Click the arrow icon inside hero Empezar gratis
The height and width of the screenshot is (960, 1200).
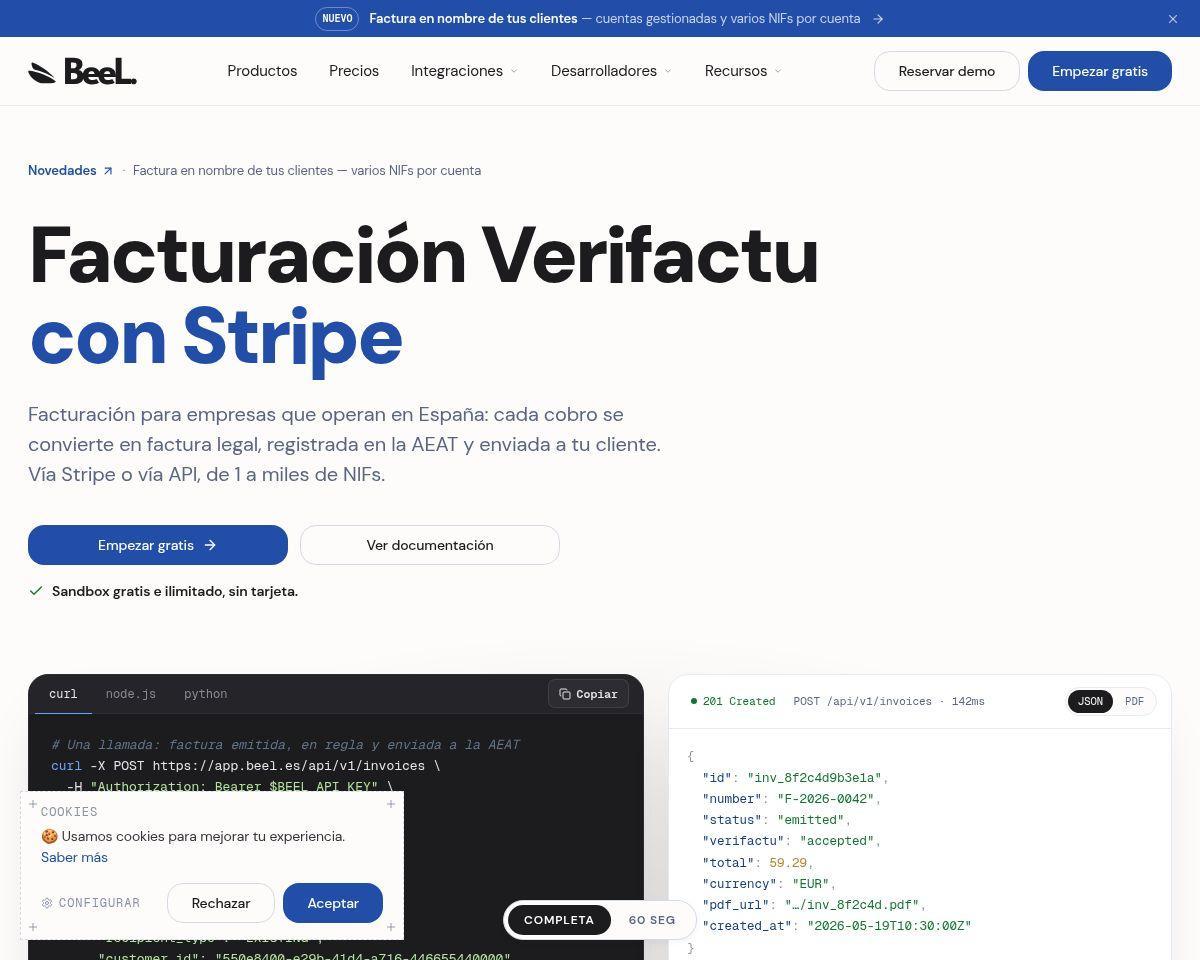210,545
